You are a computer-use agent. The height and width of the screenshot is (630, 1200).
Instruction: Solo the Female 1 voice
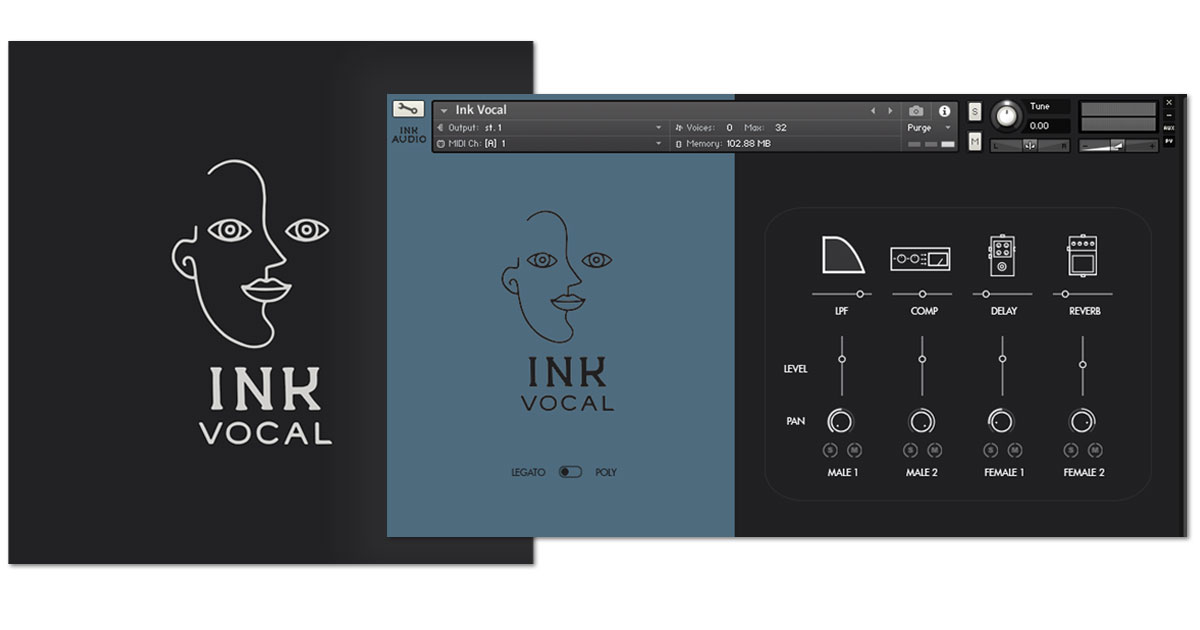click(x=991, y=450)
